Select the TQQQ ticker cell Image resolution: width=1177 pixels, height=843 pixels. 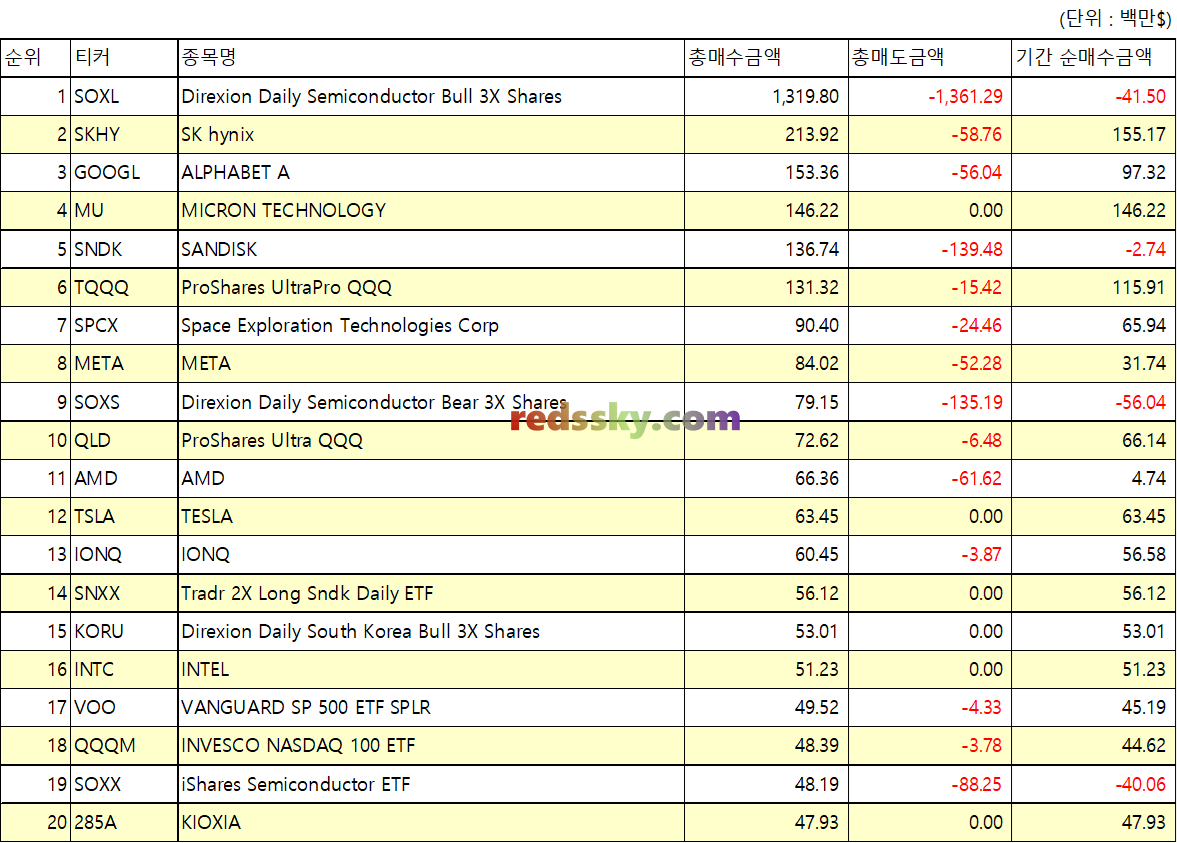coord(124,288)
